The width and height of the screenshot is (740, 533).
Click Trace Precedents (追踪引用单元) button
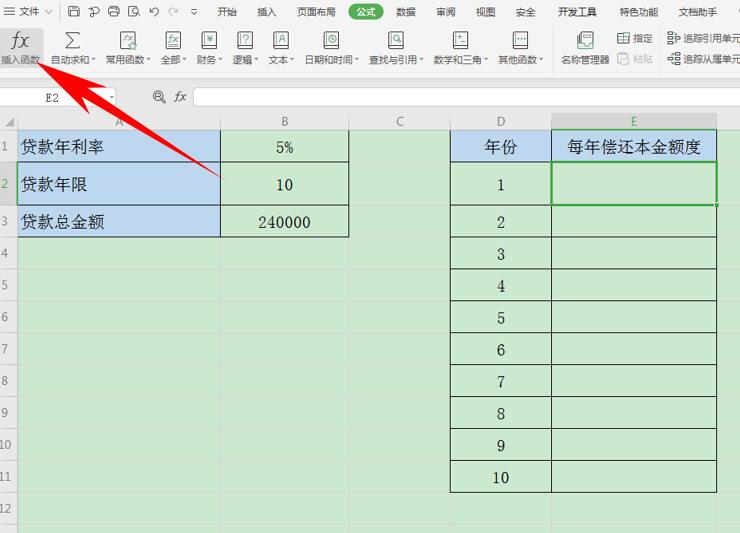coord(703,38)
